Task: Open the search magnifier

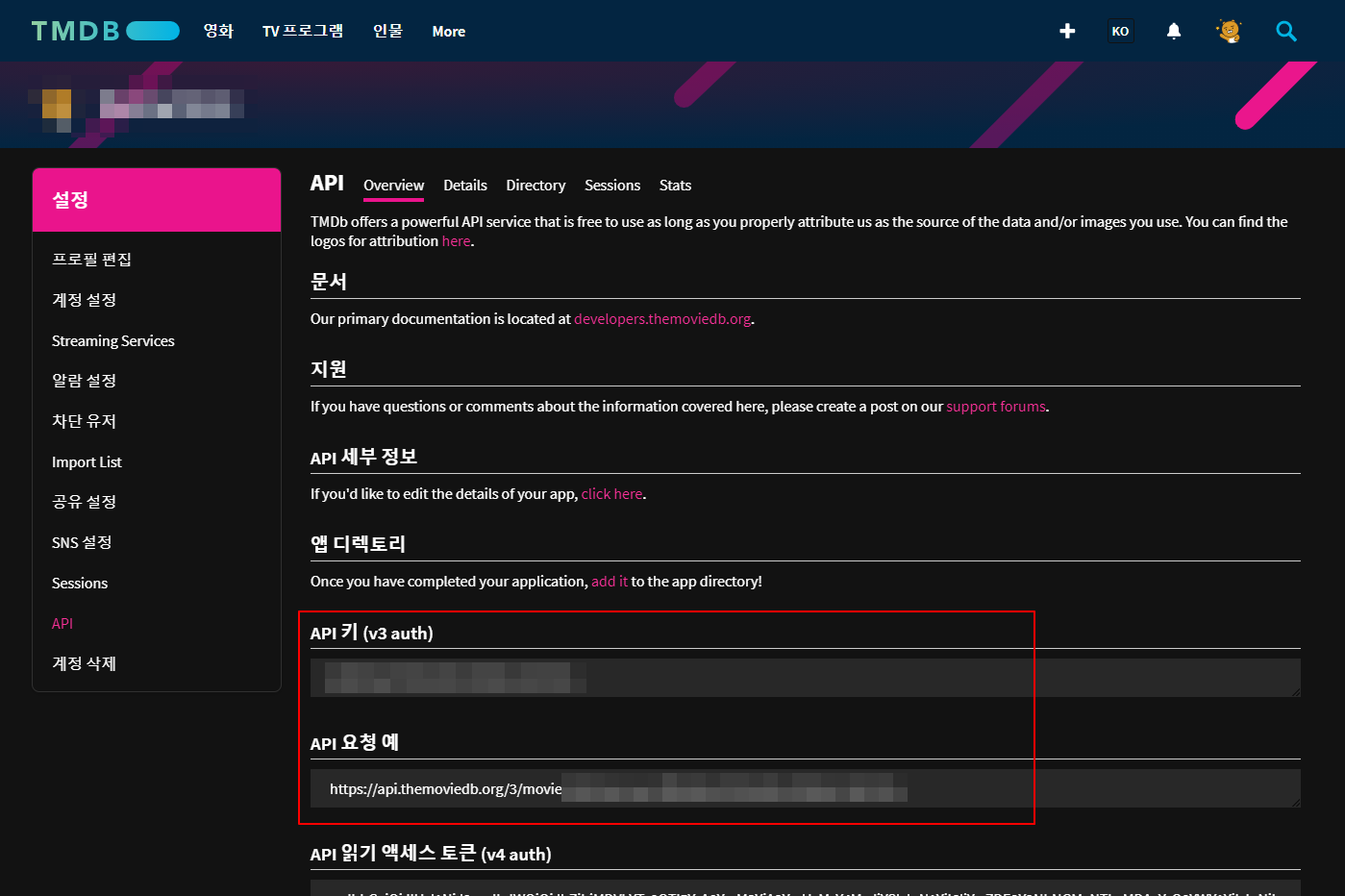Action: 1286,31
